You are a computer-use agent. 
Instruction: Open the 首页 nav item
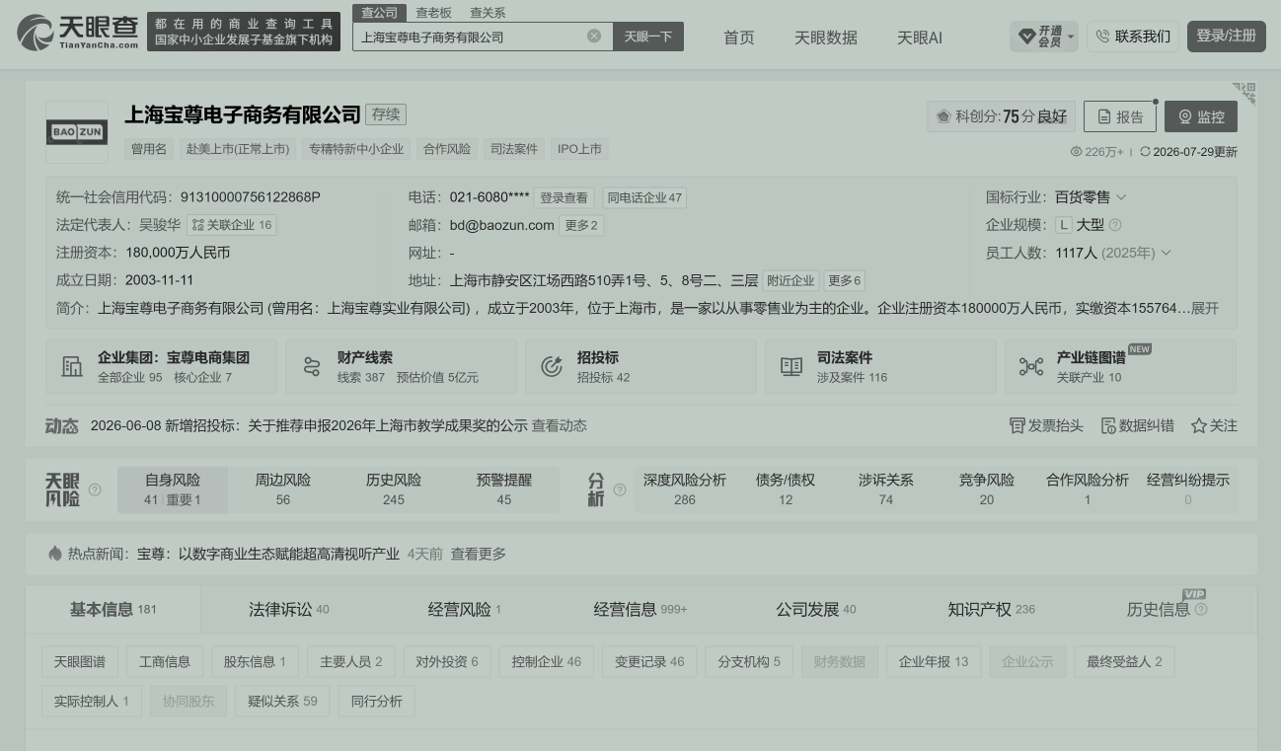tap(739, 37)
